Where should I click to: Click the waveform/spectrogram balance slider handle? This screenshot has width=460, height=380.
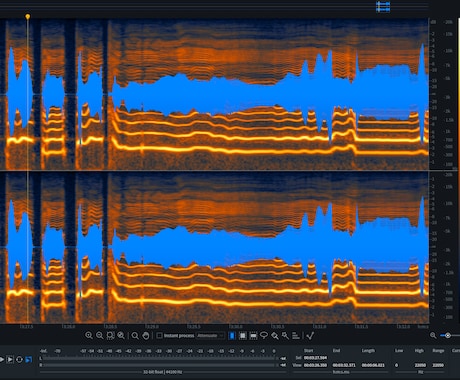[x=448, y=335]
